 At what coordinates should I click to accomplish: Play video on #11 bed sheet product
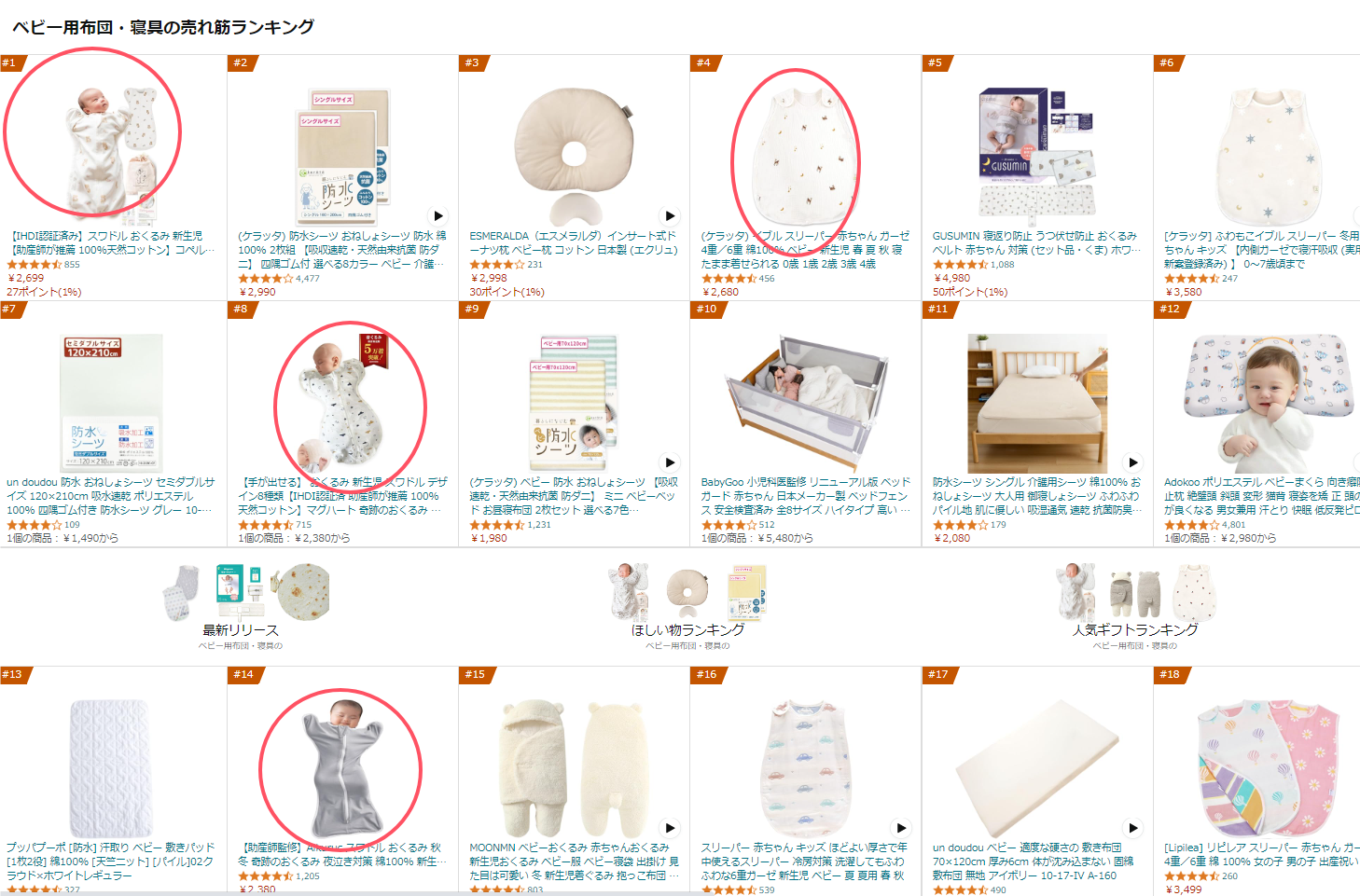click(1132, 462)
